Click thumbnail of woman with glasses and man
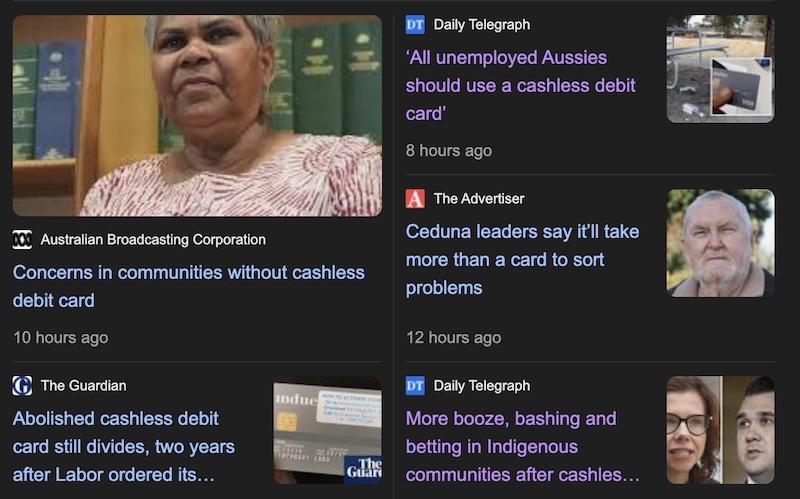The width and height of the screenshot is (800, 499). (x=720, y=430)
